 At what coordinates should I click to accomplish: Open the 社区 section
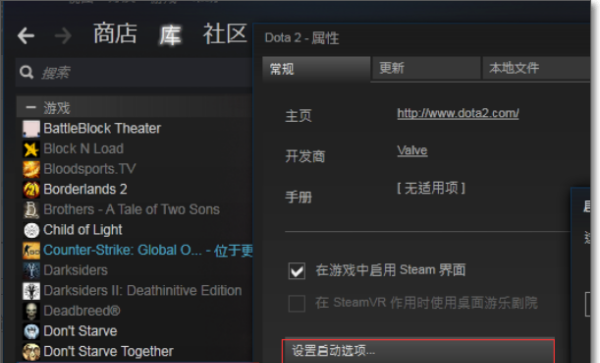225,34
